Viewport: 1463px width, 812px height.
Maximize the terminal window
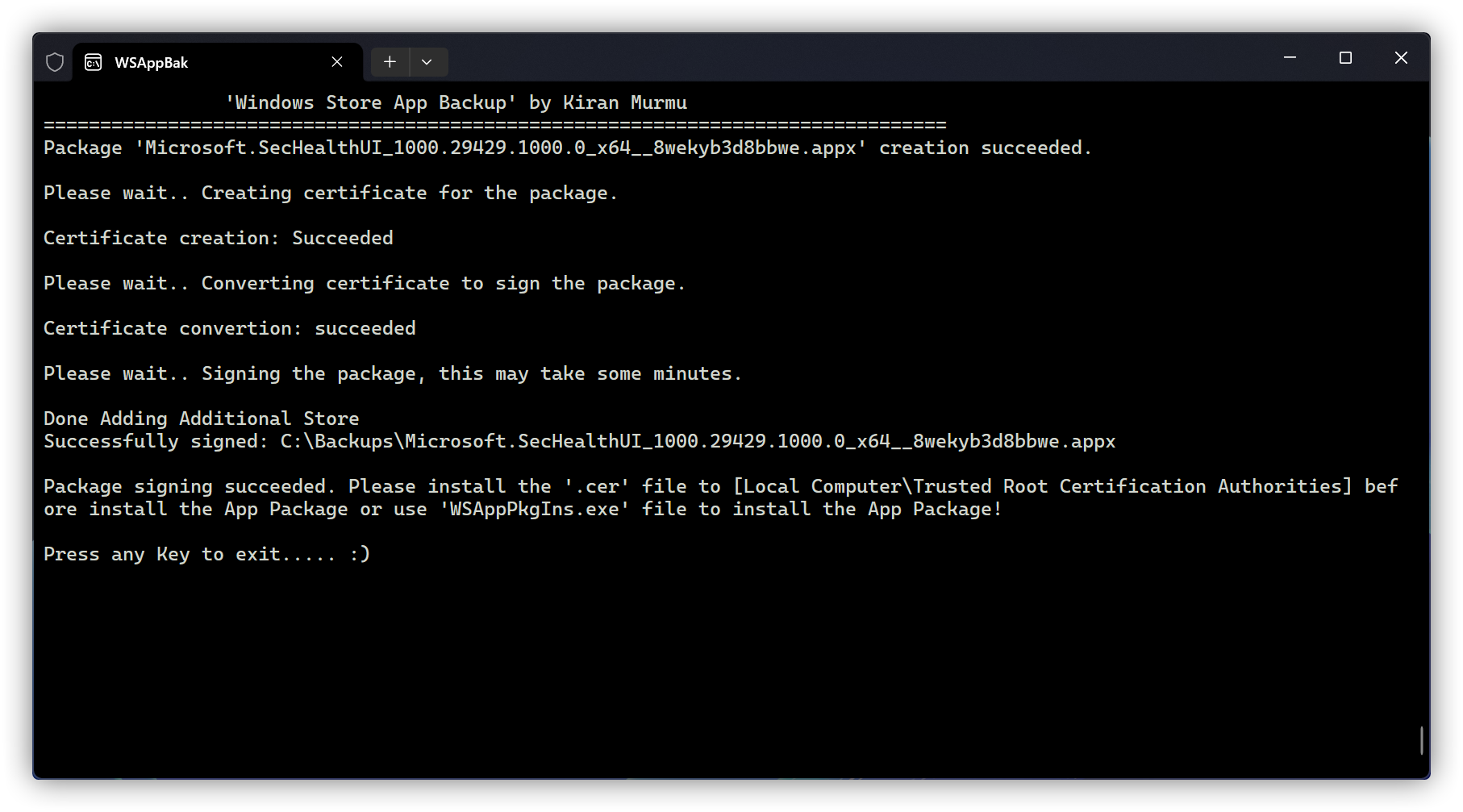tap(1345, 58)
